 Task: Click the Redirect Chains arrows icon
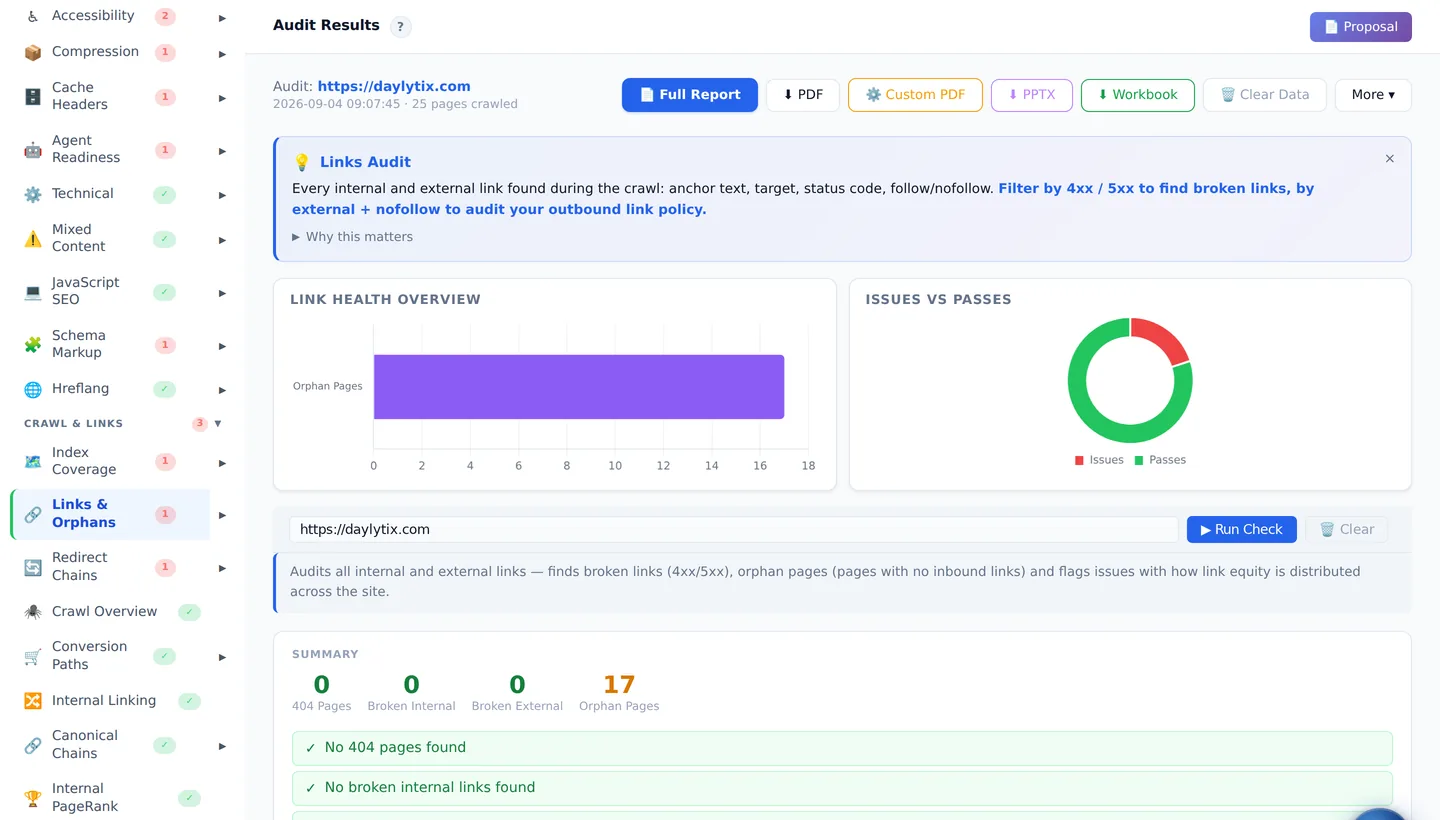tap(33, 567)
